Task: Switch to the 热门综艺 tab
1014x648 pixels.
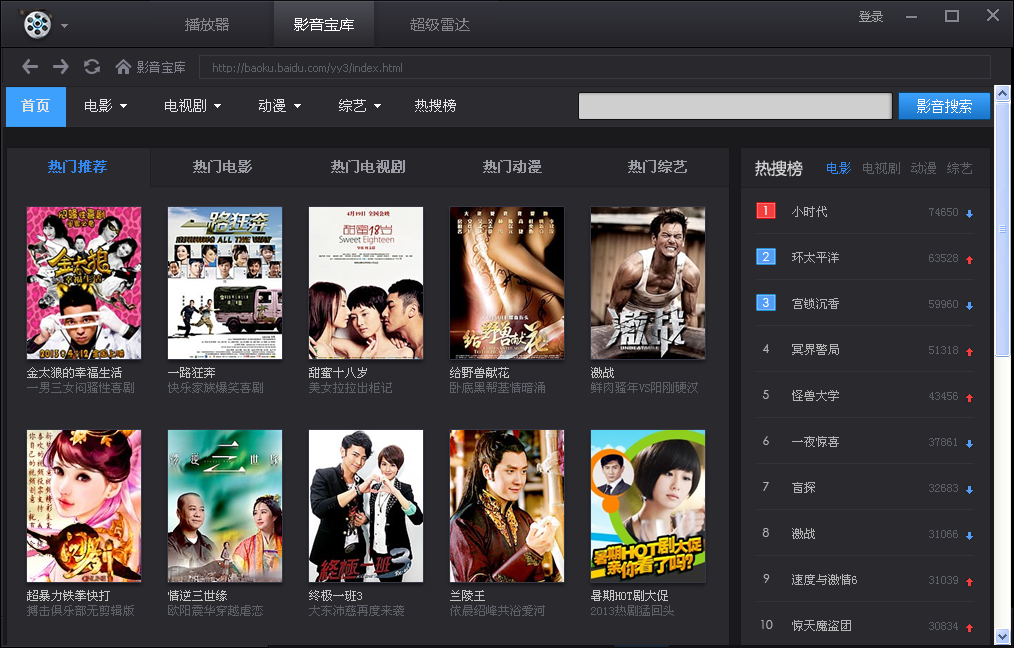Action: click(x=657, y=167)
